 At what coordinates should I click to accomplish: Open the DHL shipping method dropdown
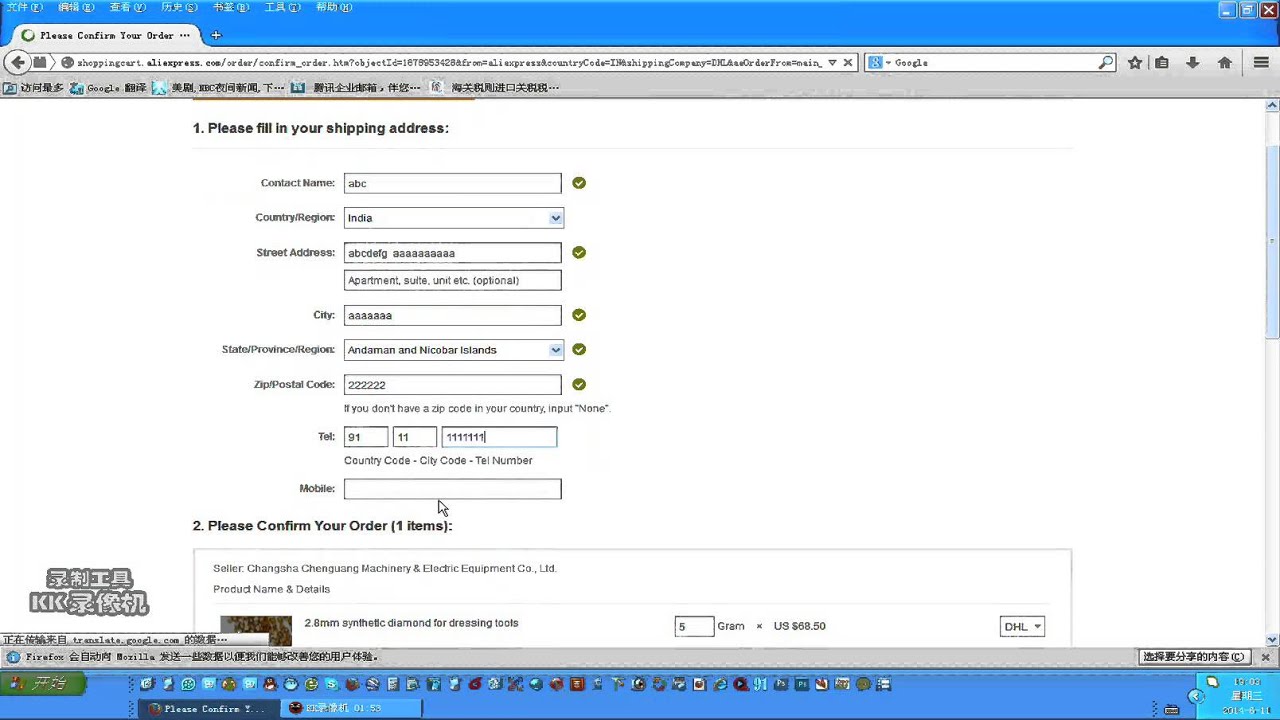(x=1022, y=627)
